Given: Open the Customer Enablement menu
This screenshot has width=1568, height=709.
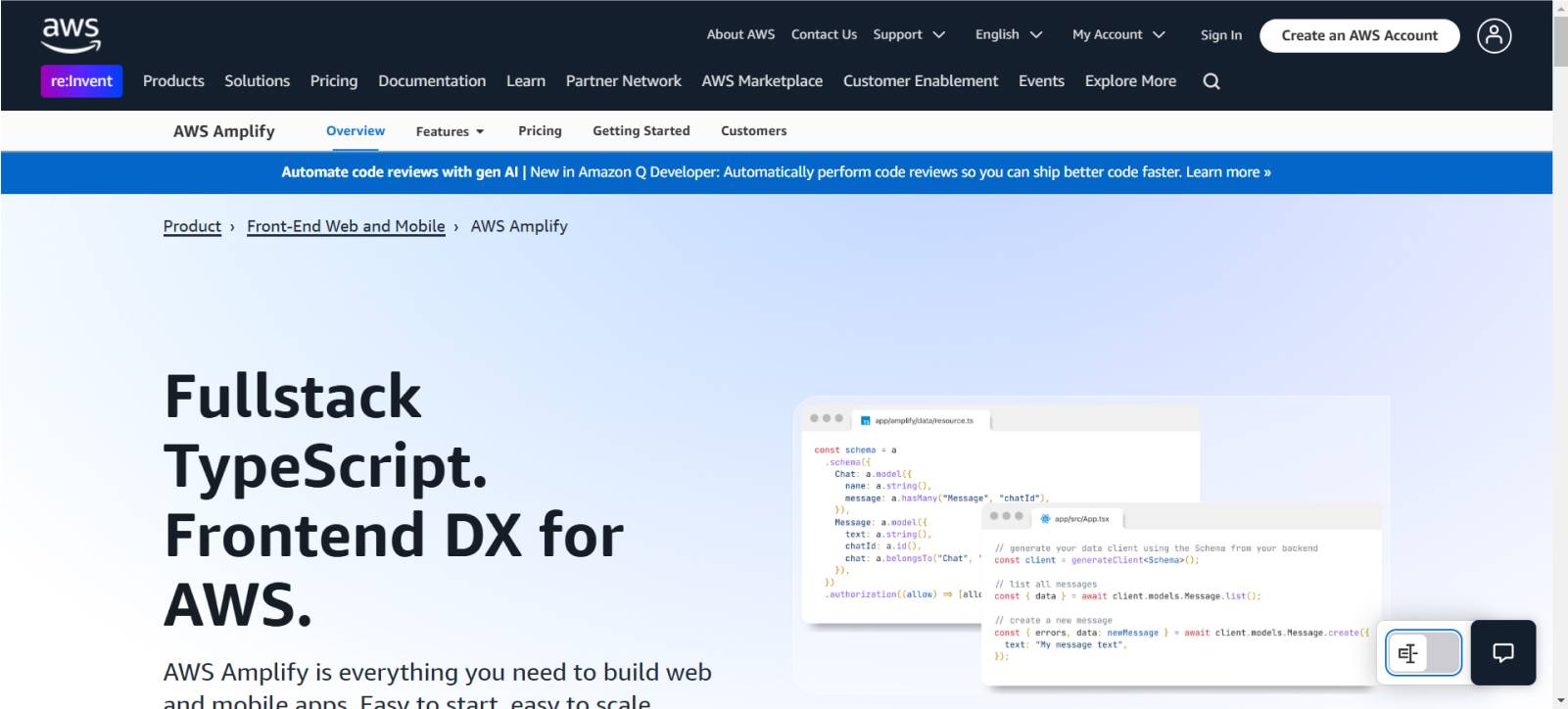Looking at the screenshot, I should [921, 81].
